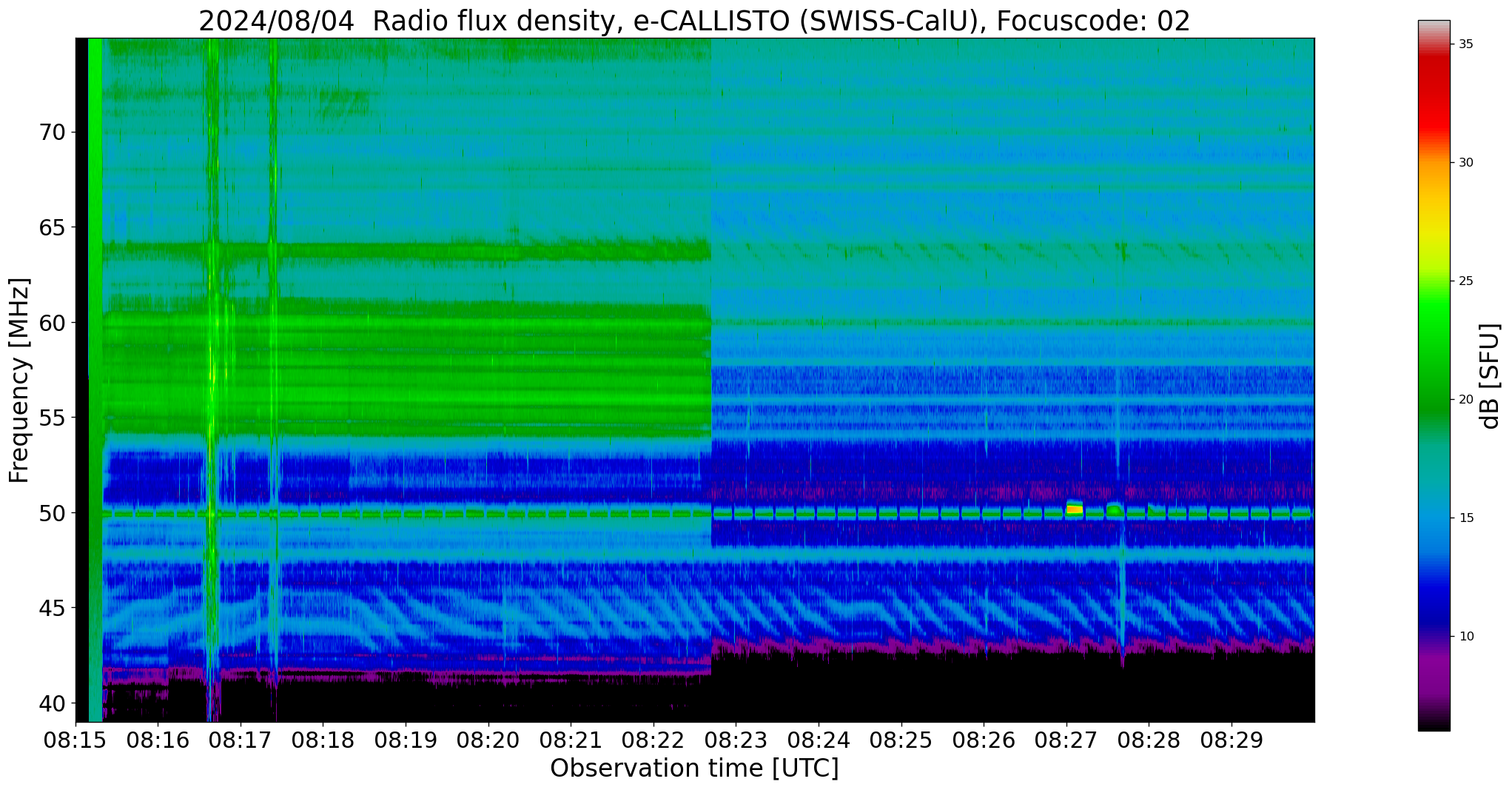Click the 08:21 time tick label

[x=571, y=740]
